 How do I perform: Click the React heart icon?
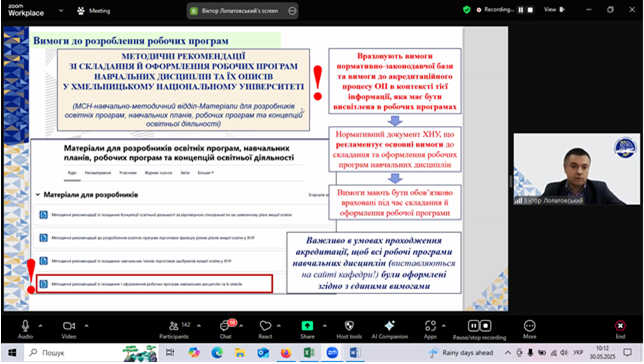265,329
